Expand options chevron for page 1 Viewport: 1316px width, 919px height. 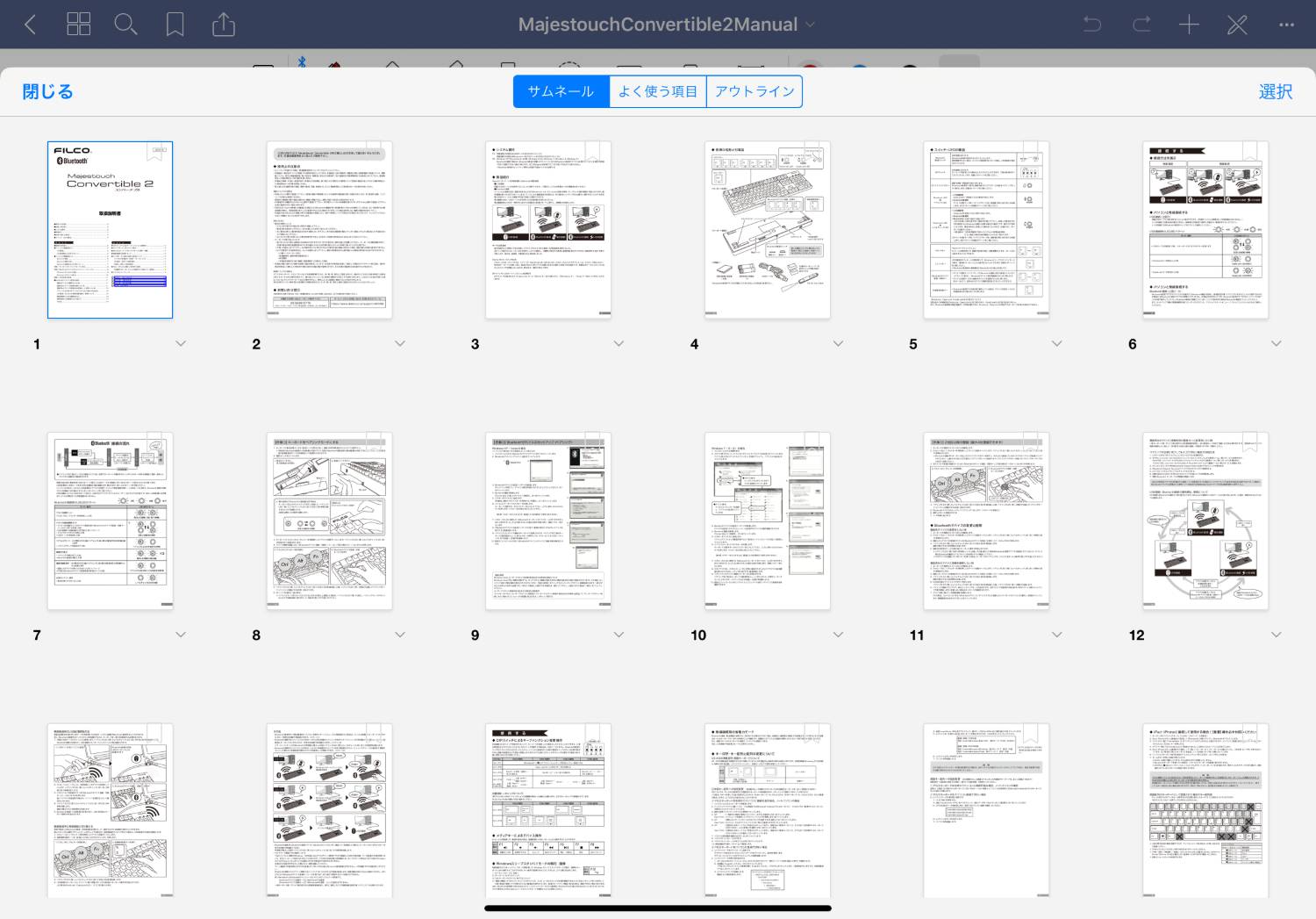click(x=181, y=343)
